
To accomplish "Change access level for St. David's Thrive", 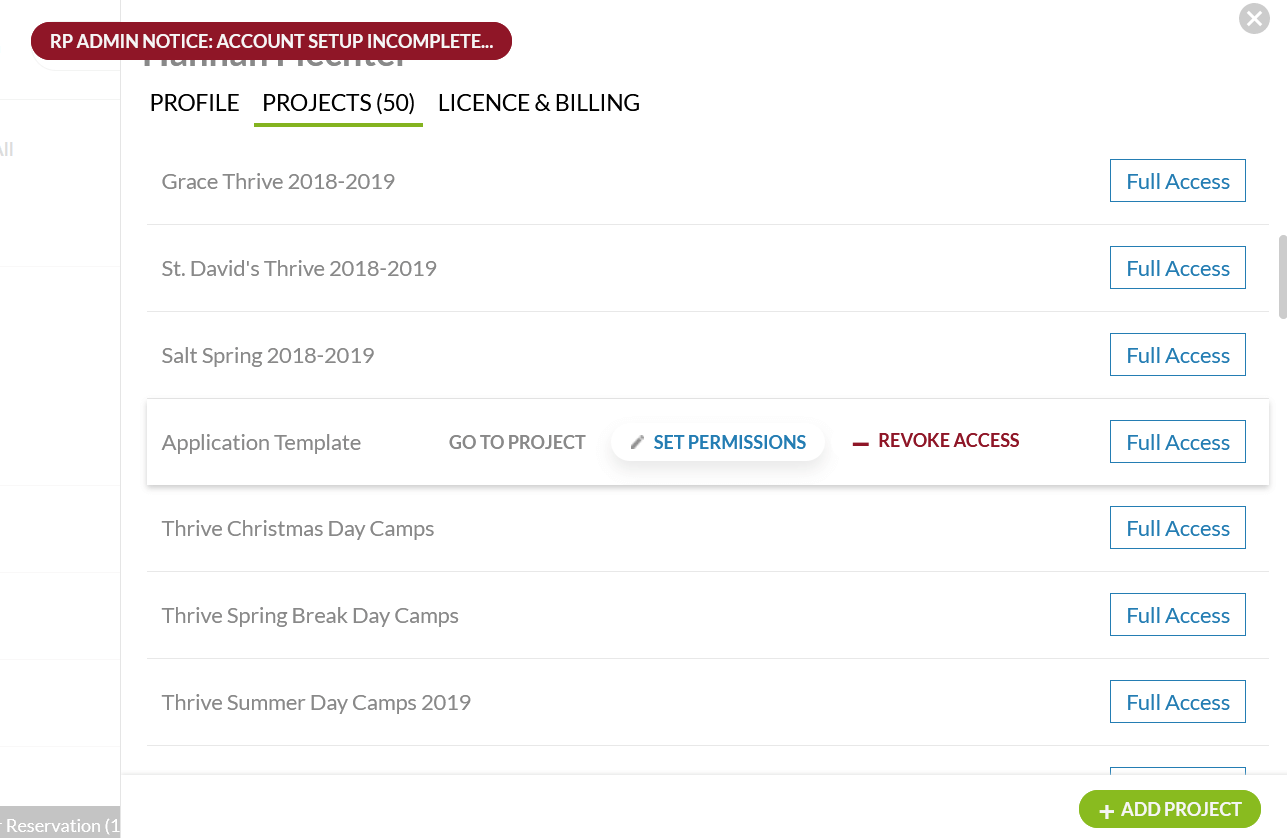I will click(1177, 268).
